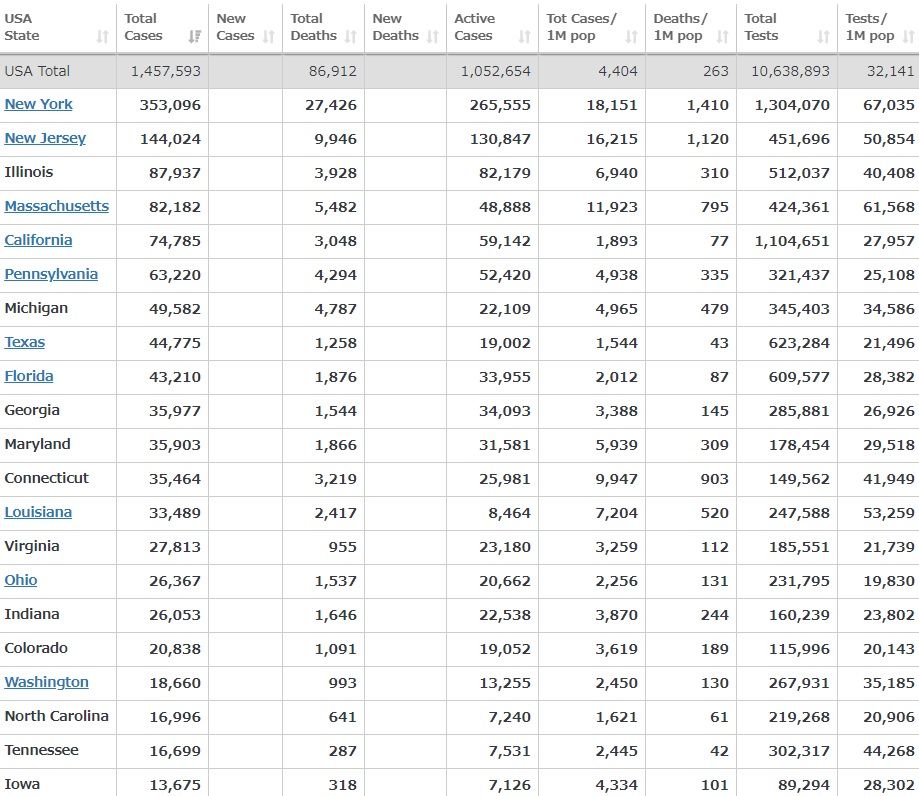Click sort icon in Total Cases header
Screen dimensions: 919x796
194,37
